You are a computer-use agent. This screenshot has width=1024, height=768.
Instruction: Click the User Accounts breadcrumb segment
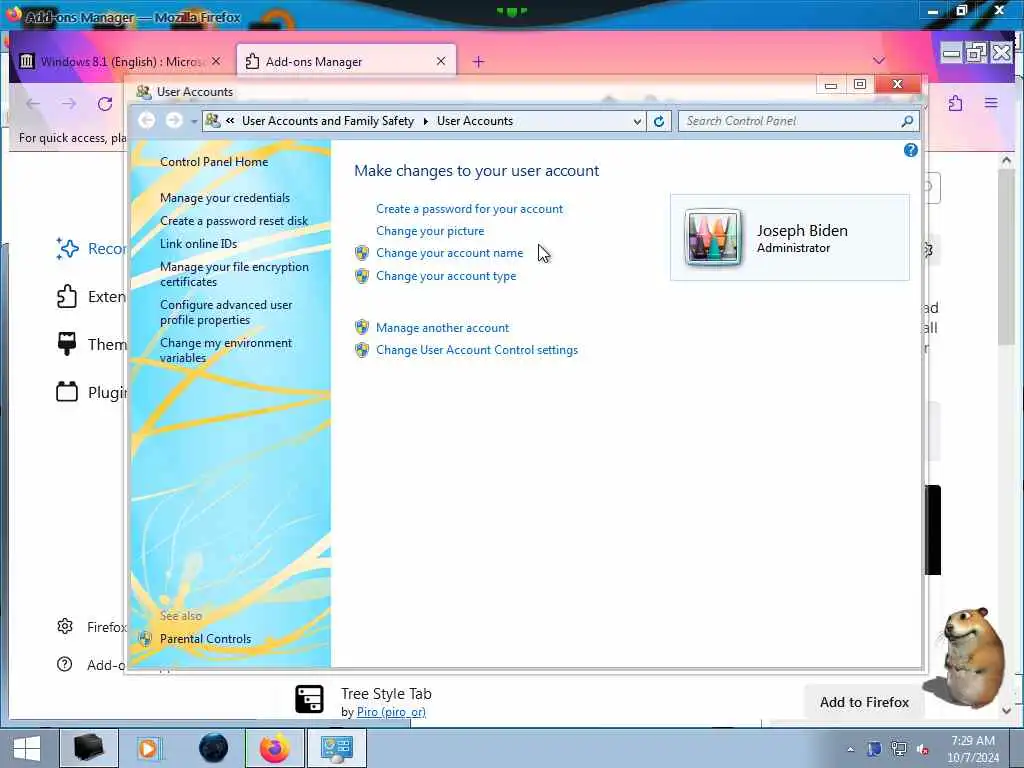point(475,121)
